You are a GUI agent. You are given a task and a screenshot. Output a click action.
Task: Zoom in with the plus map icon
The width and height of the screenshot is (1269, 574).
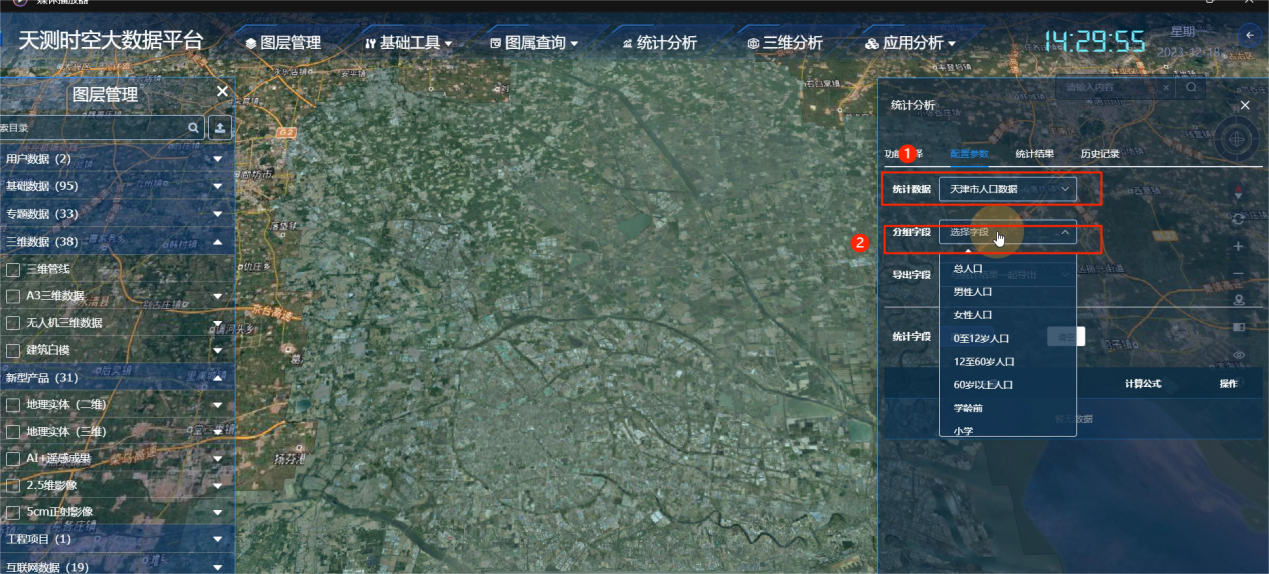point(1239,246)
